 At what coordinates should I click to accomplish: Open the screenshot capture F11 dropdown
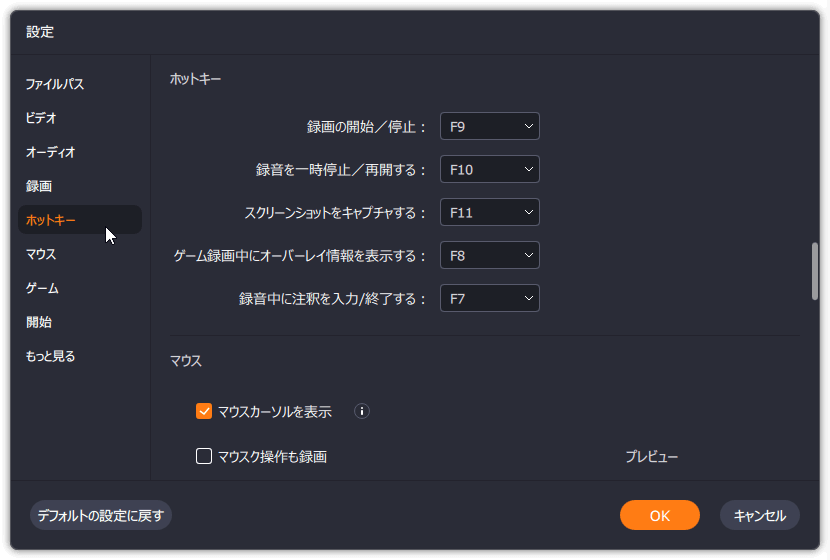pos(489,213)
